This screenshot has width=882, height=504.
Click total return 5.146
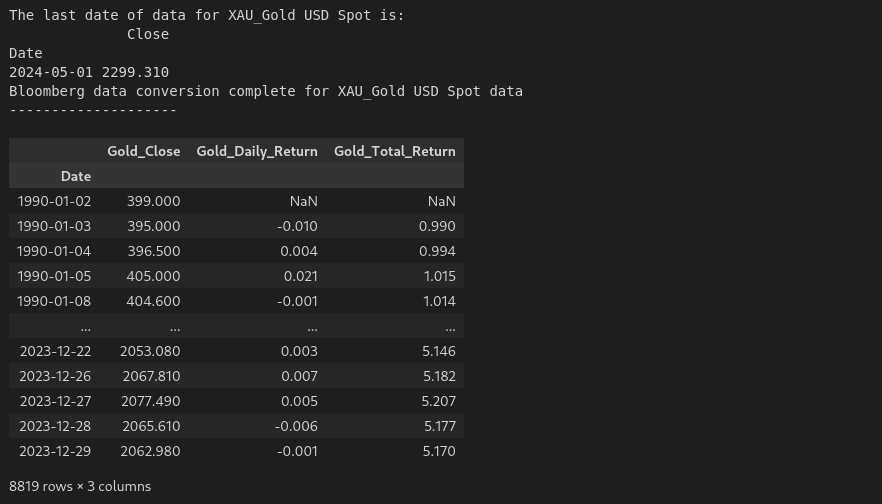[439, 351]
